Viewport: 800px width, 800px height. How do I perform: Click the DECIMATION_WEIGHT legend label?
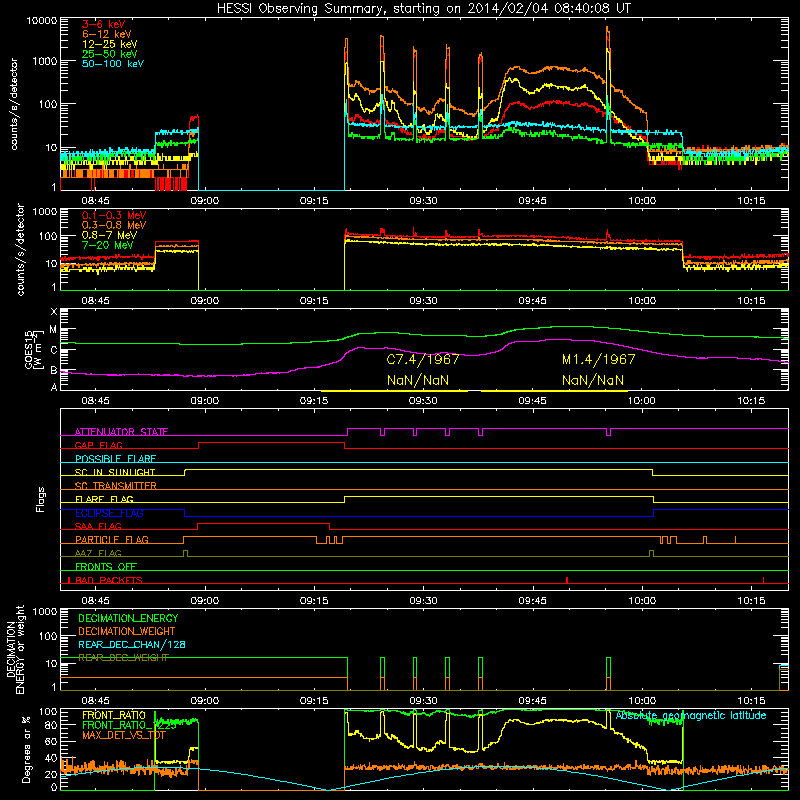pyautogui.click(x=127, y=631)
